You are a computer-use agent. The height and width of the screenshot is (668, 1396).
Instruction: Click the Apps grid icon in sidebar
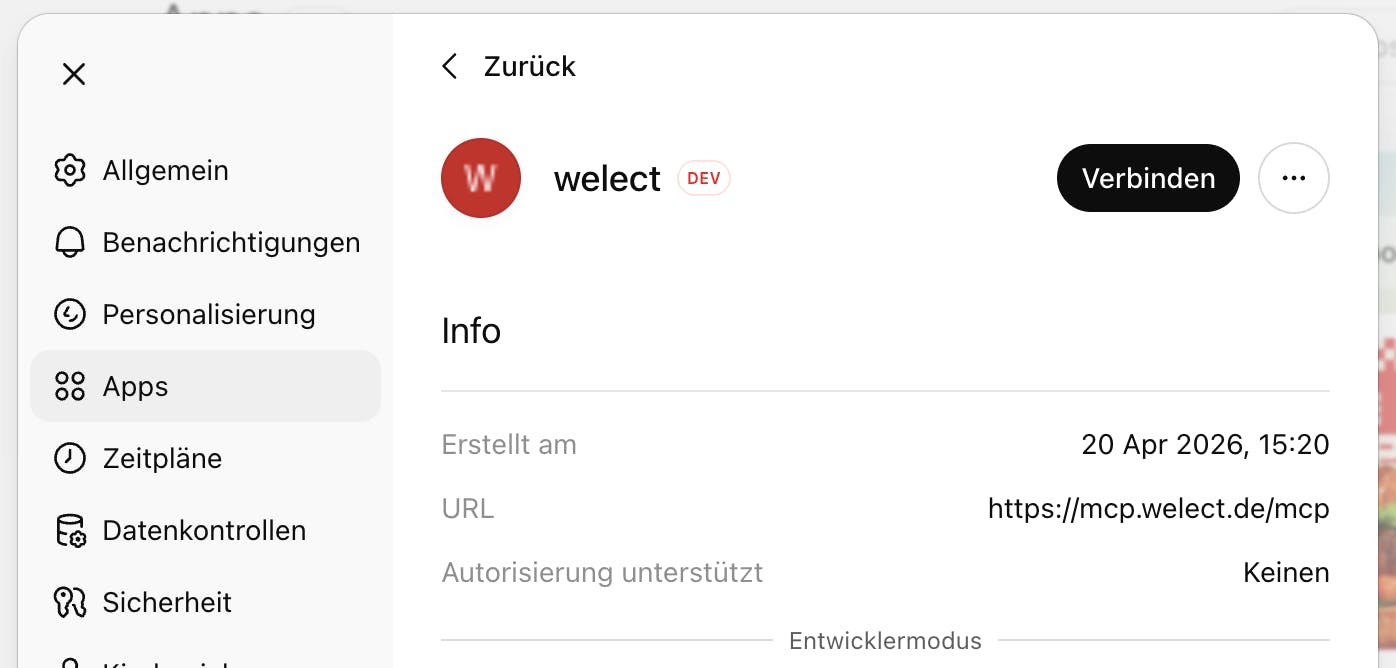pyautogui.click(x=70, y=386)
